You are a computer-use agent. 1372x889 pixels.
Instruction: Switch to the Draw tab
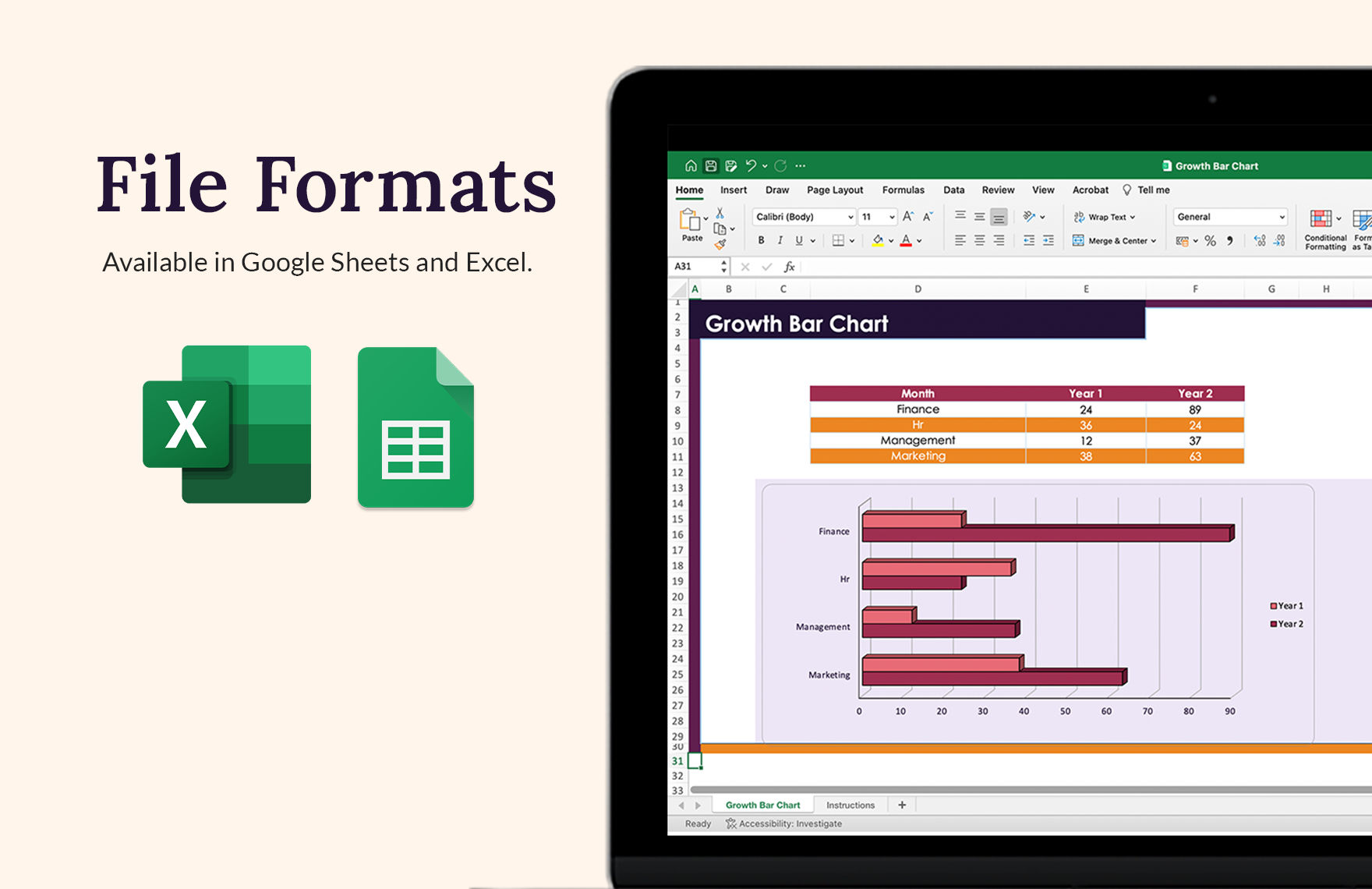pyautogui.click(x=777, y=189)
